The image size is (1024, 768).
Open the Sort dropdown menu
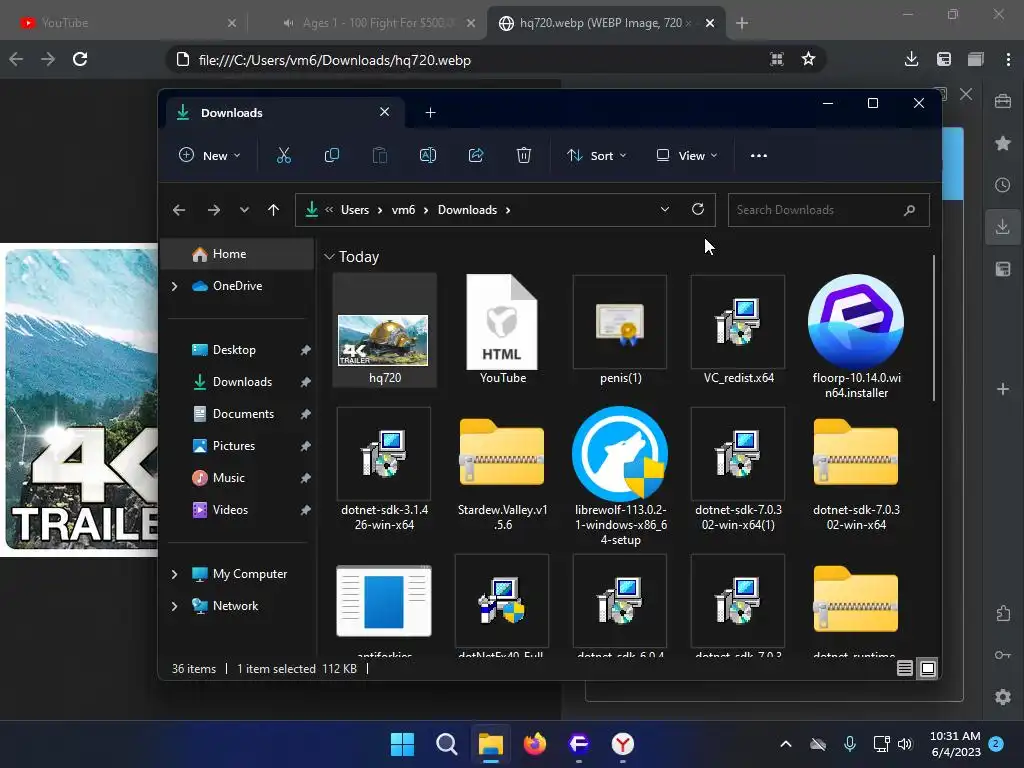(596, 155)
